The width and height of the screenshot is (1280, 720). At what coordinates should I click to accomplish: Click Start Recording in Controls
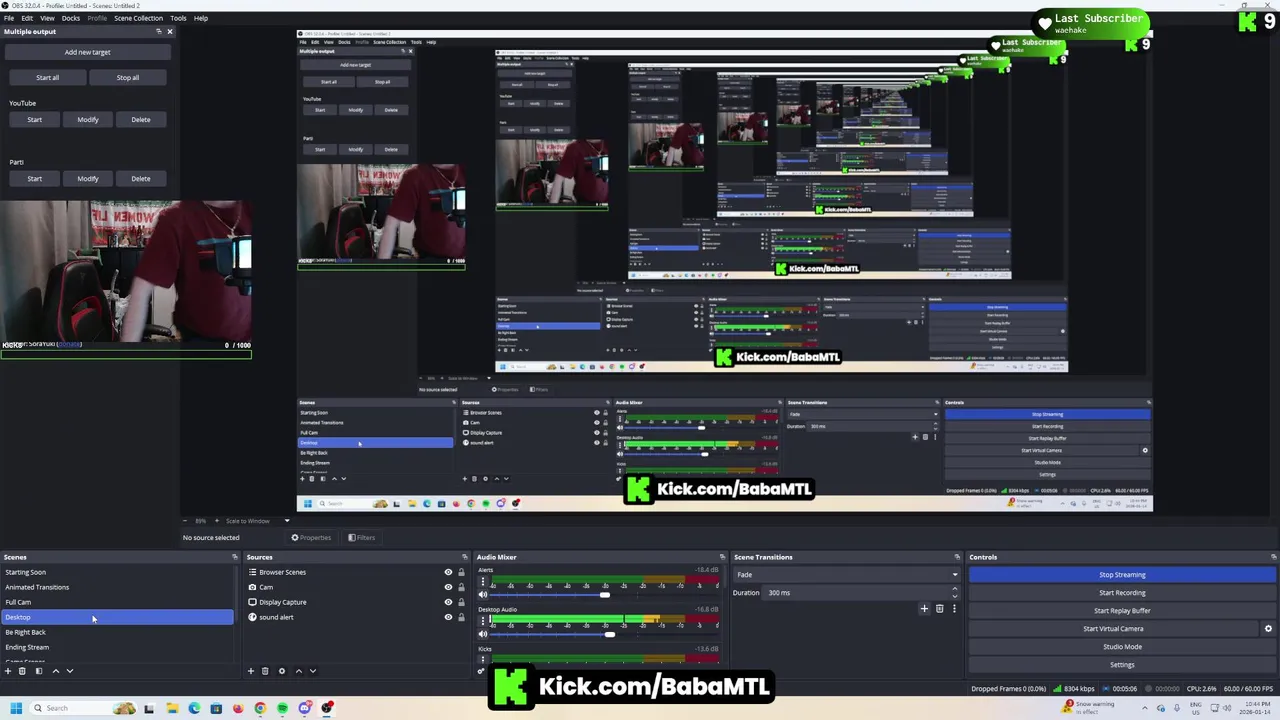tap(1122, 593)
